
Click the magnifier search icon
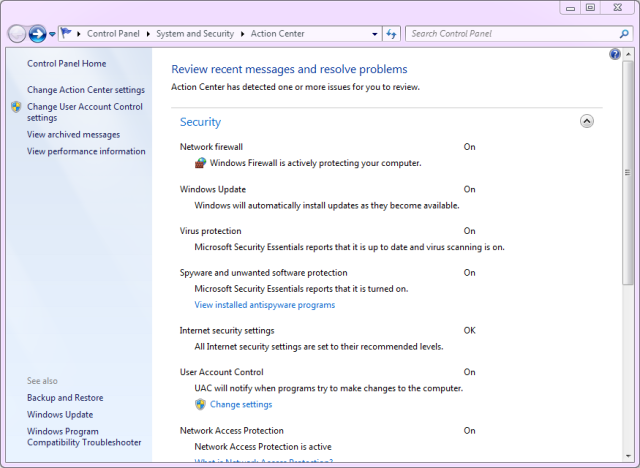tap(624, 34)
